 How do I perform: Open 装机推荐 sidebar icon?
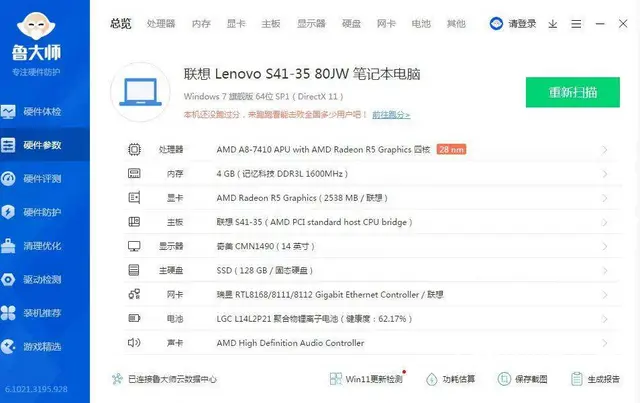(8, 313)
